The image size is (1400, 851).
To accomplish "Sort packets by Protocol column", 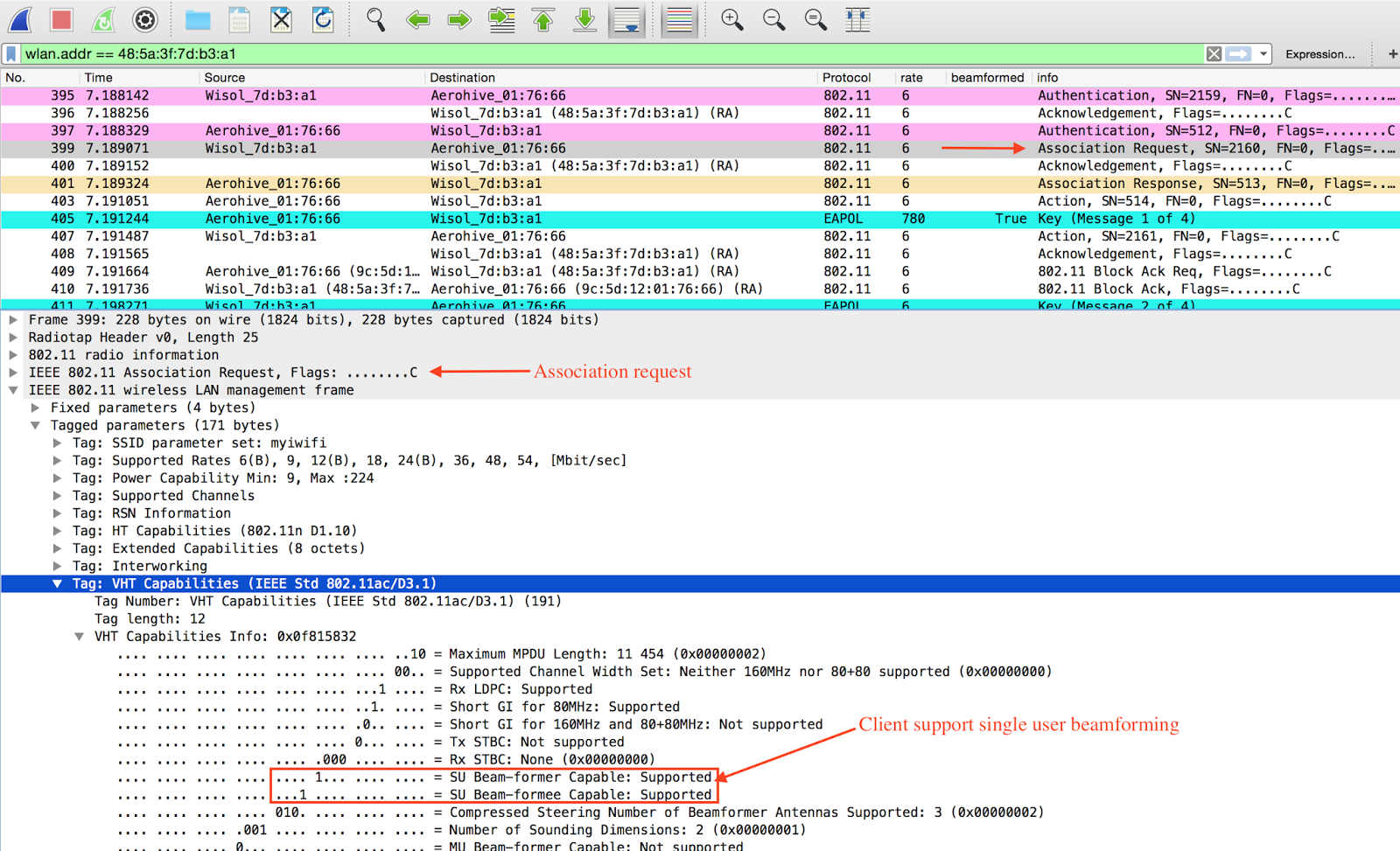I will coord(856,78).
